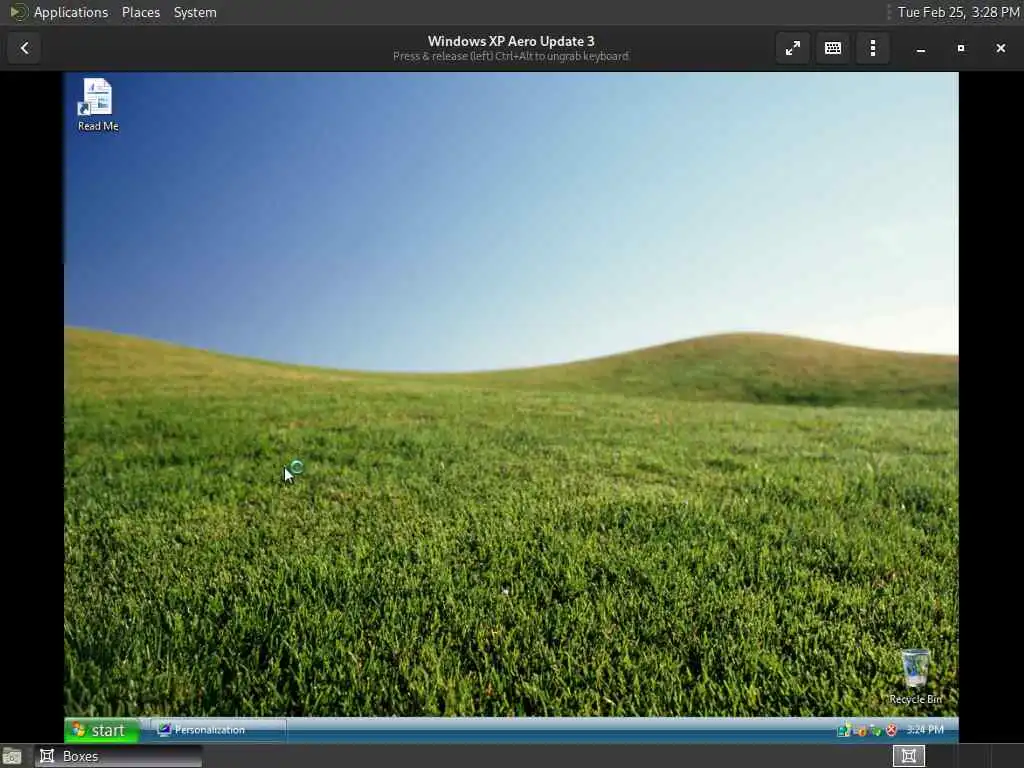Click the red shield security alert tray icon
Viewport: 1024px width, 768px height.
click(891, 729)
